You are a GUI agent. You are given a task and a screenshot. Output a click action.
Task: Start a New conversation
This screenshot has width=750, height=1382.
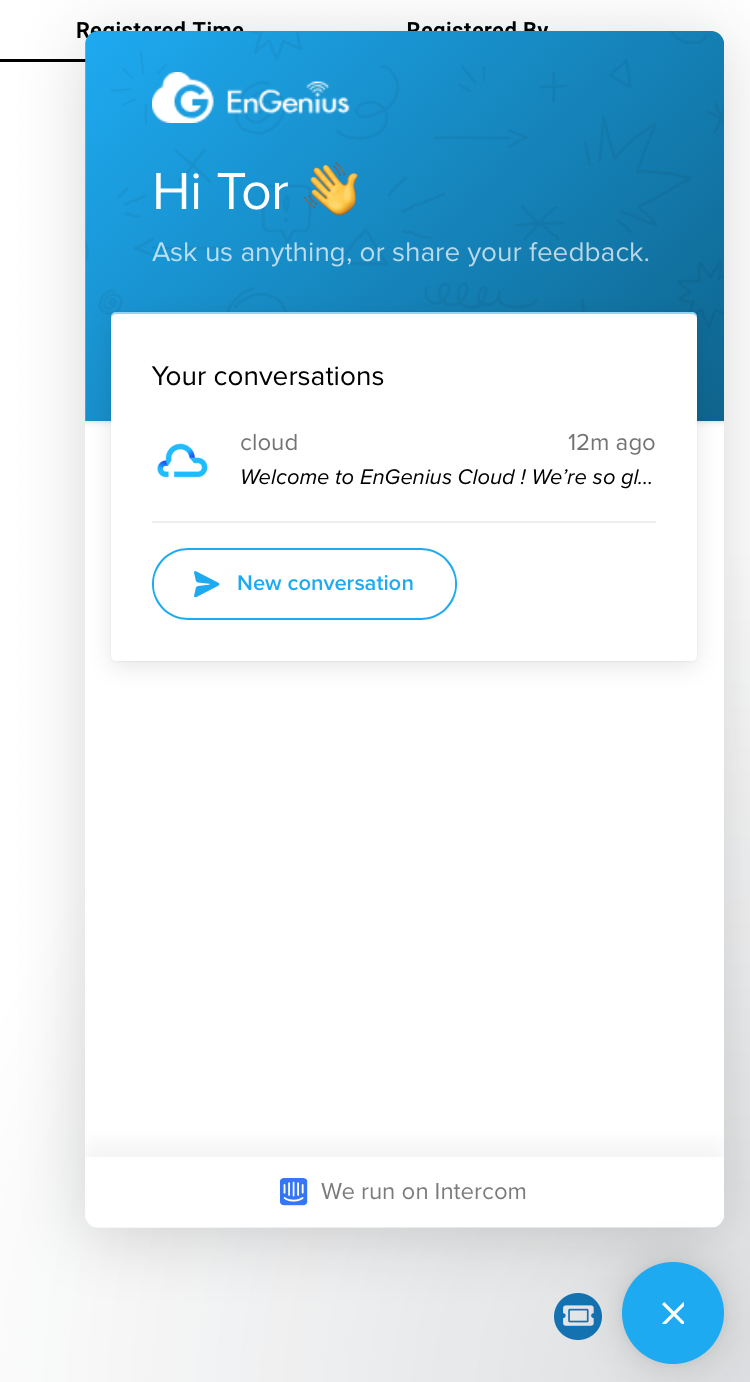[304, 584]
